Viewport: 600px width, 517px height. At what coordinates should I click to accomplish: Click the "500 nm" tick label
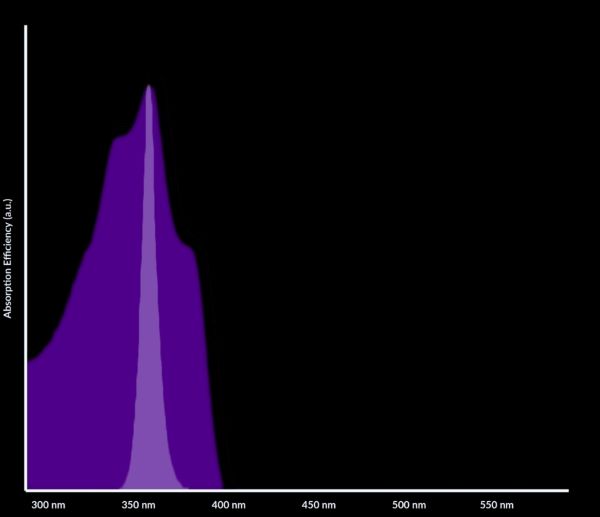point(408,505)
